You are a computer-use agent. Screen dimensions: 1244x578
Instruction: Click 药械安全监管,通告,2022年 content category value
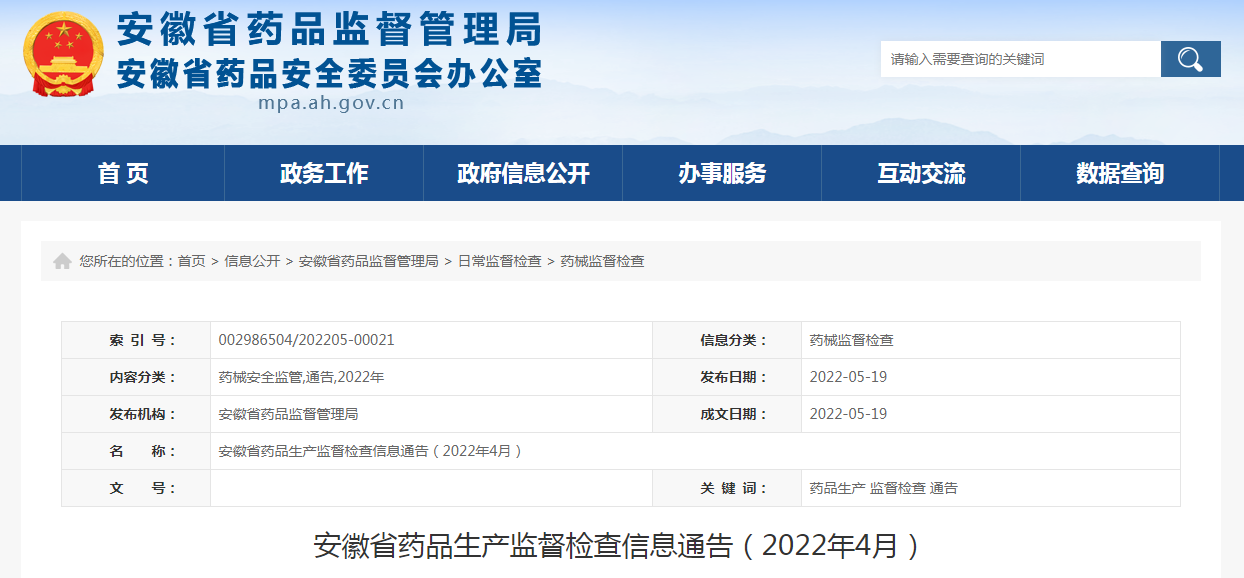click(x=301, y=377)
